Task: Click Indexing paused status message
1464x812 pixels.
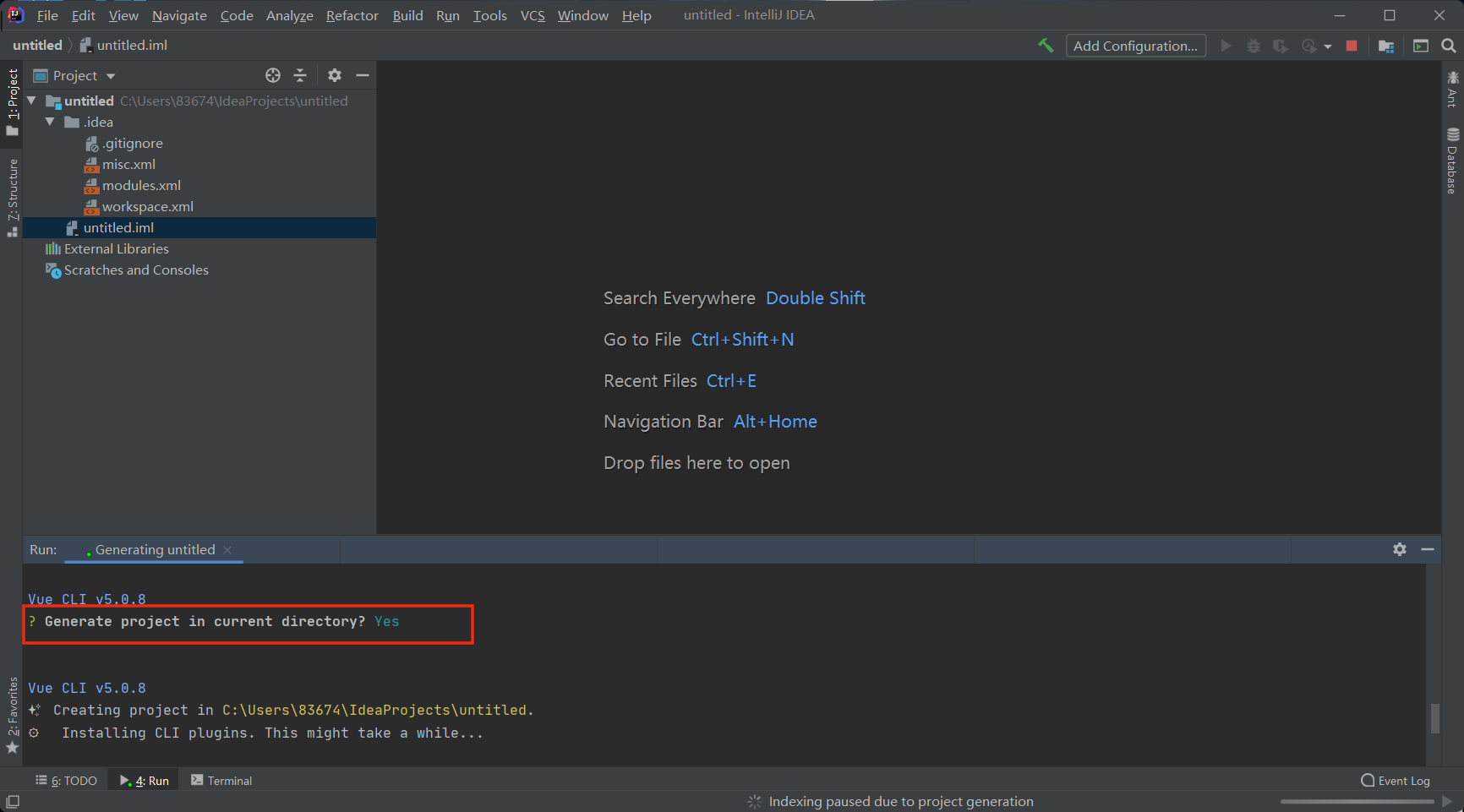Action: (901, 801)
